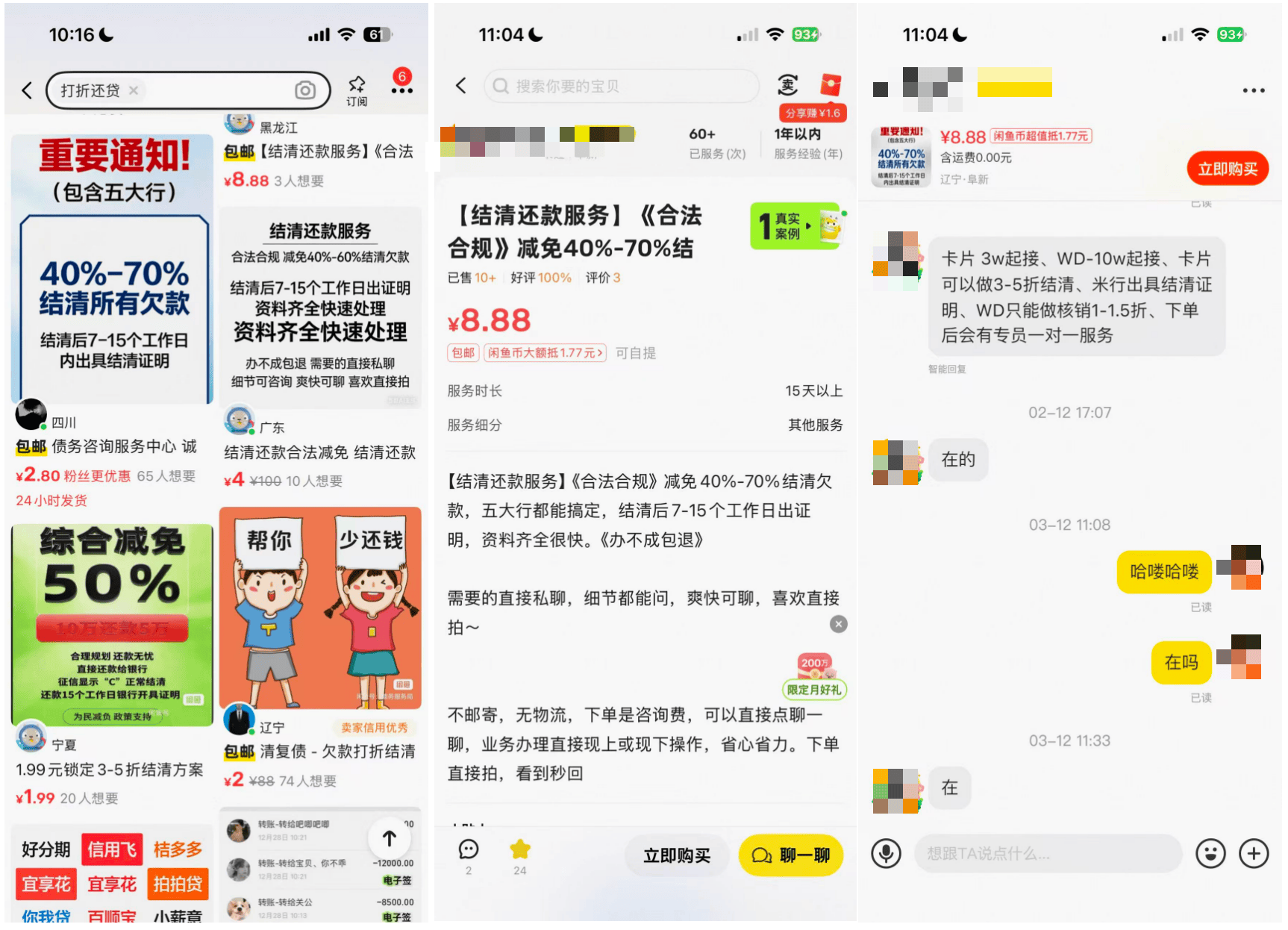This screenshot has height=930, width=1288.
Task: Tap the three-dot more menu in chat
Action: coord(1253,90)
